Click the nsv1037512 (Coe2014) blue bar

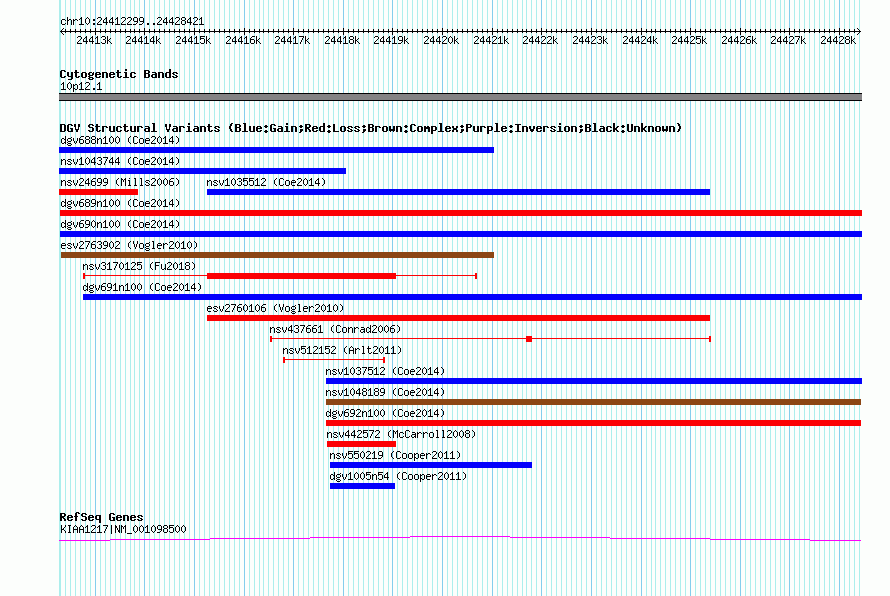pyautogui.click(x=594, y=381)
